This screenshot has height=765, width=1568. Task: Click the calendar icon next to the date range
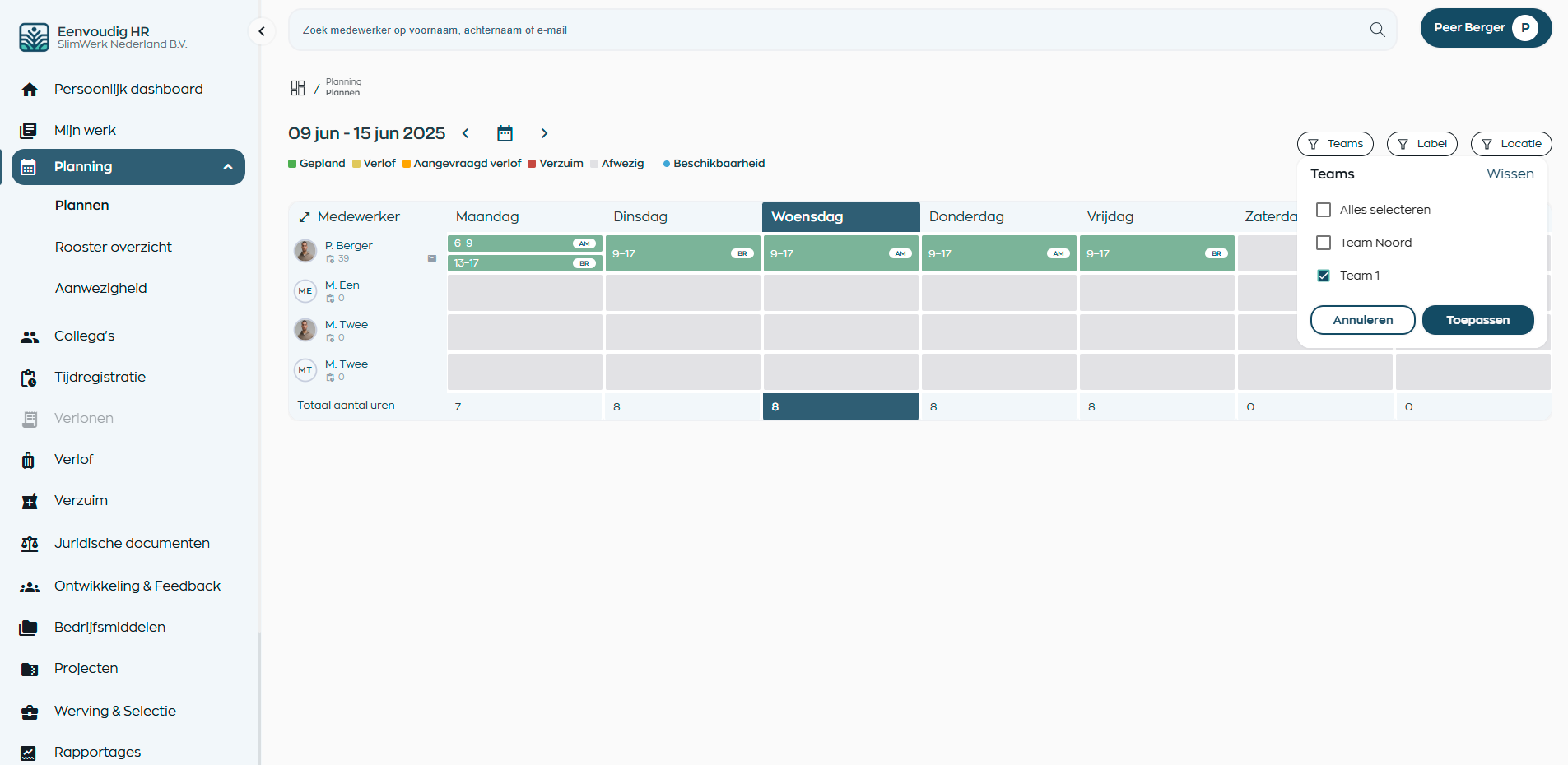pyautogui.click(x=505, y=132)
